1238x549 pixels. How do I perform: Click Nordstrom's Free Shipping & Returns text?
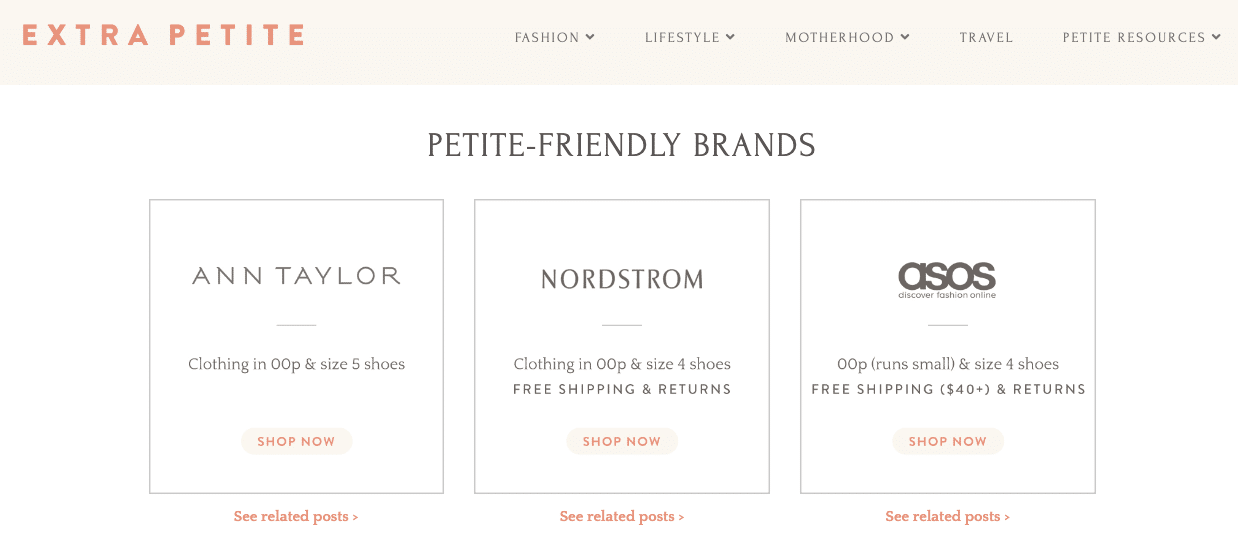point(622,389)
